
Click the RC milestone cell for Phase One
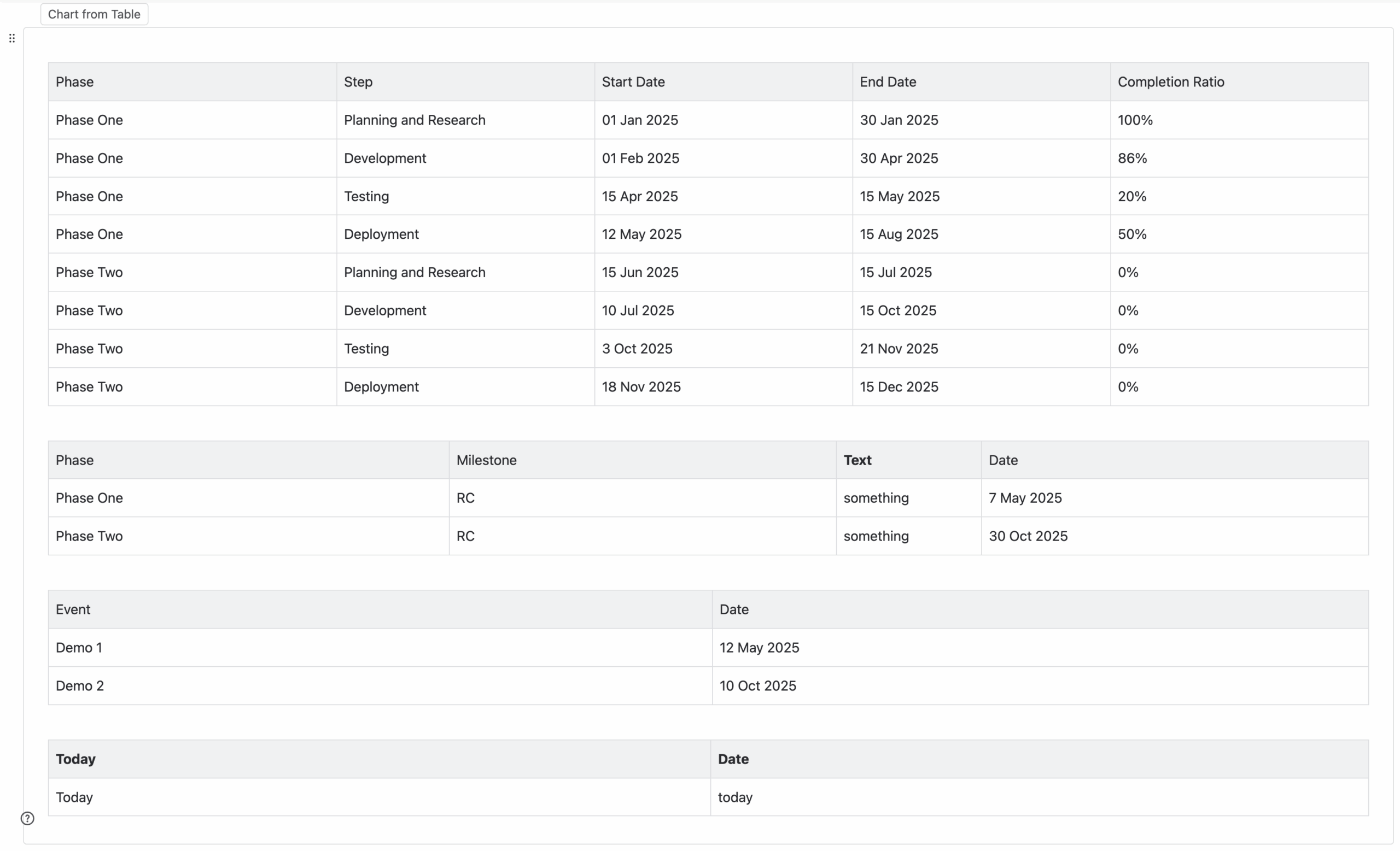pos(465,498)
